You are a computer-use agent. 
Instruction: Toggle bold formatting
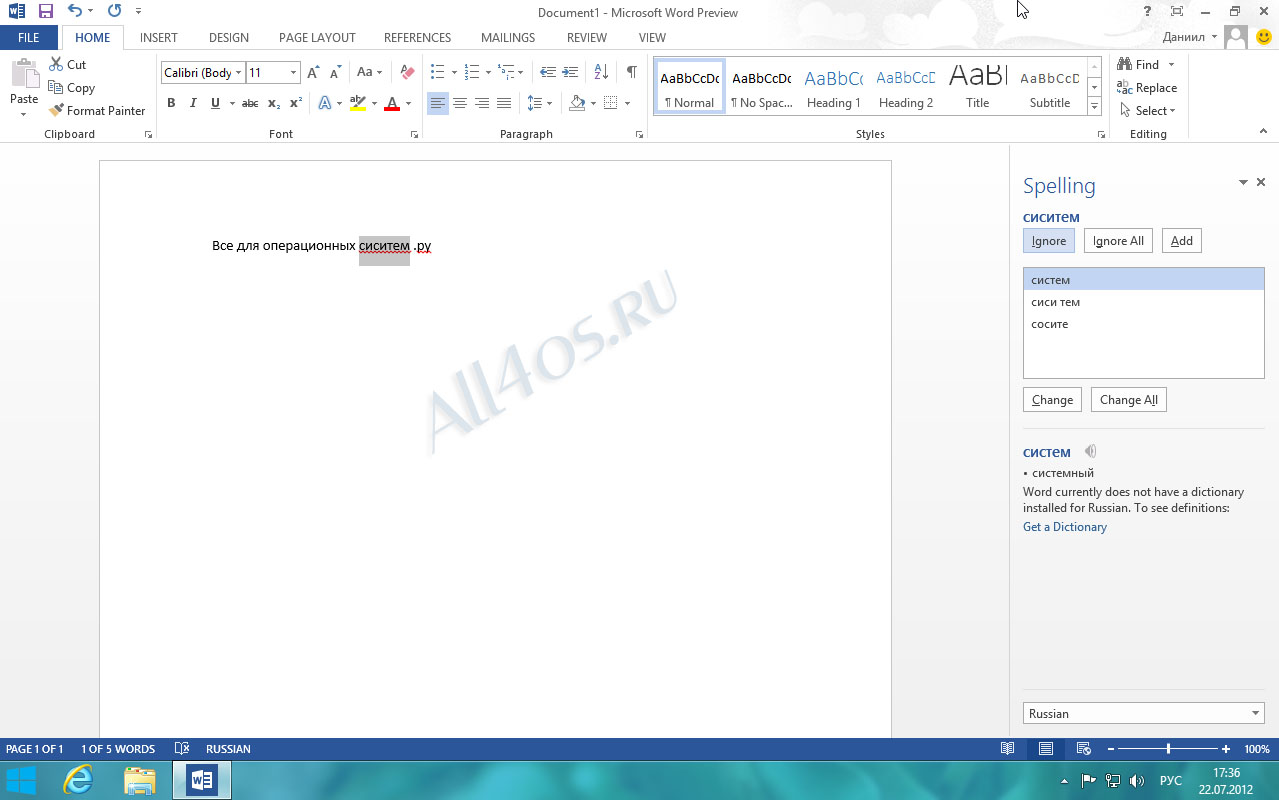(171, 103)
